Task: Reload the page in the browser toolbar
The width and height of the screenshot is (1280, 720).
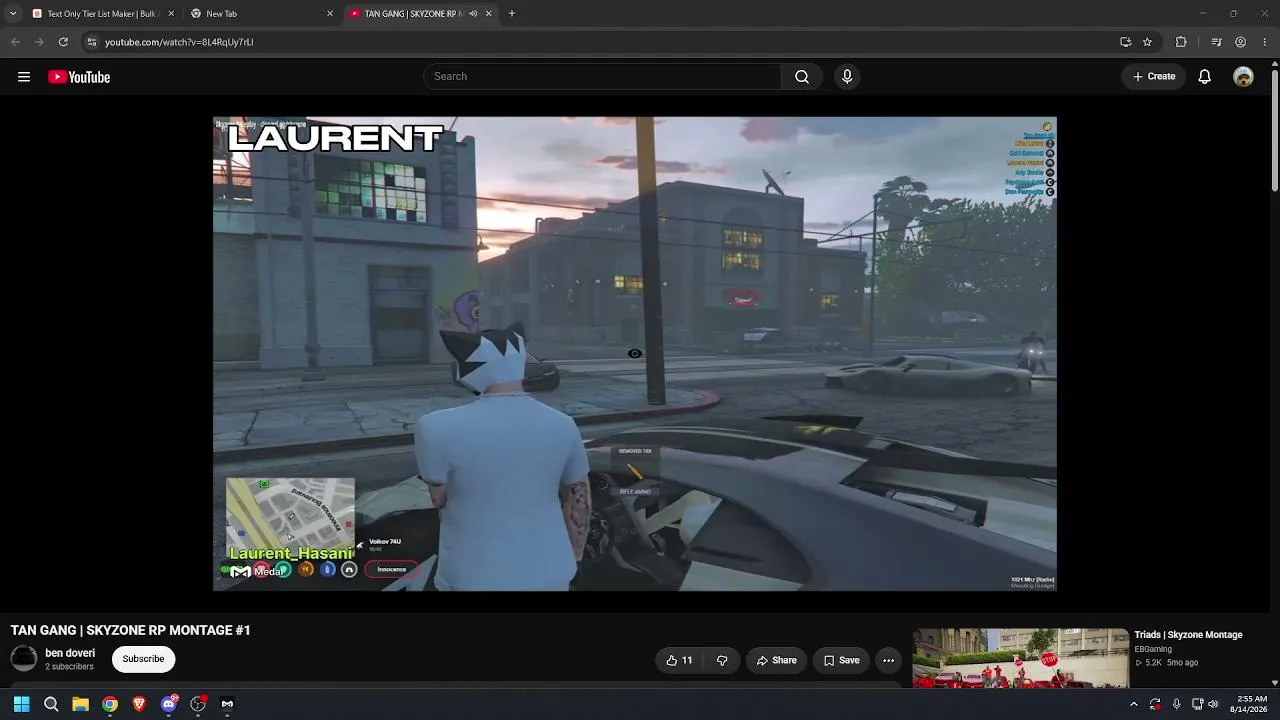Action: coord(63,42)
